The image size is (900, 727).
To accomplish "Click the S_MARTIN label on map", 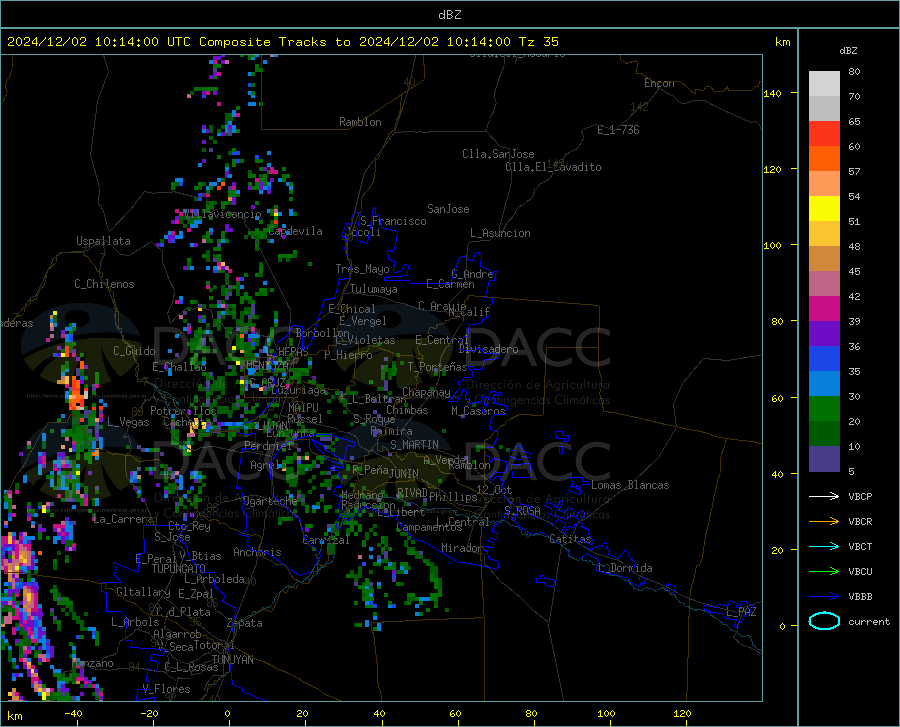I will [414, 445].
